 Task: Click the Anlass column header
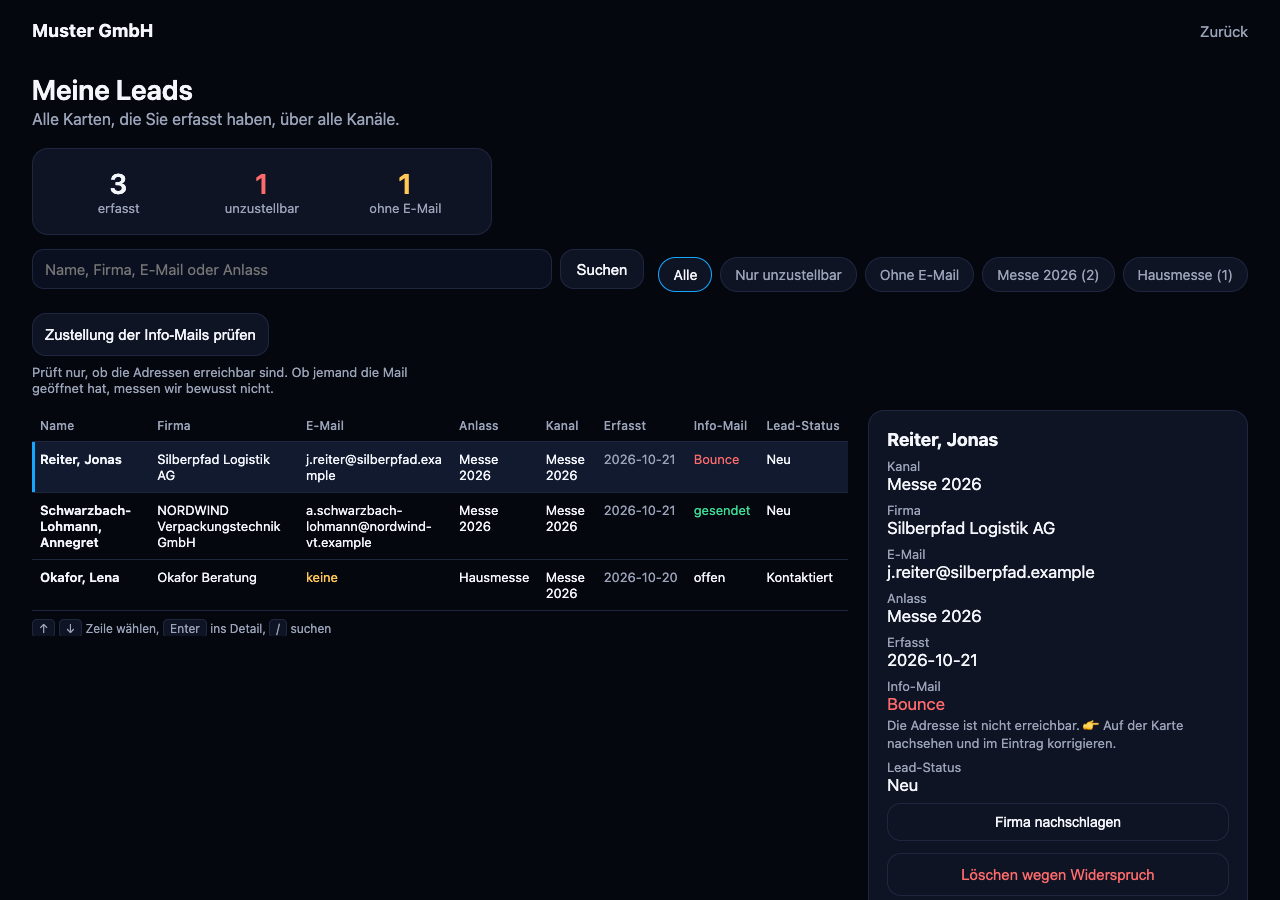pyautogui.click(x=479, y=426)
